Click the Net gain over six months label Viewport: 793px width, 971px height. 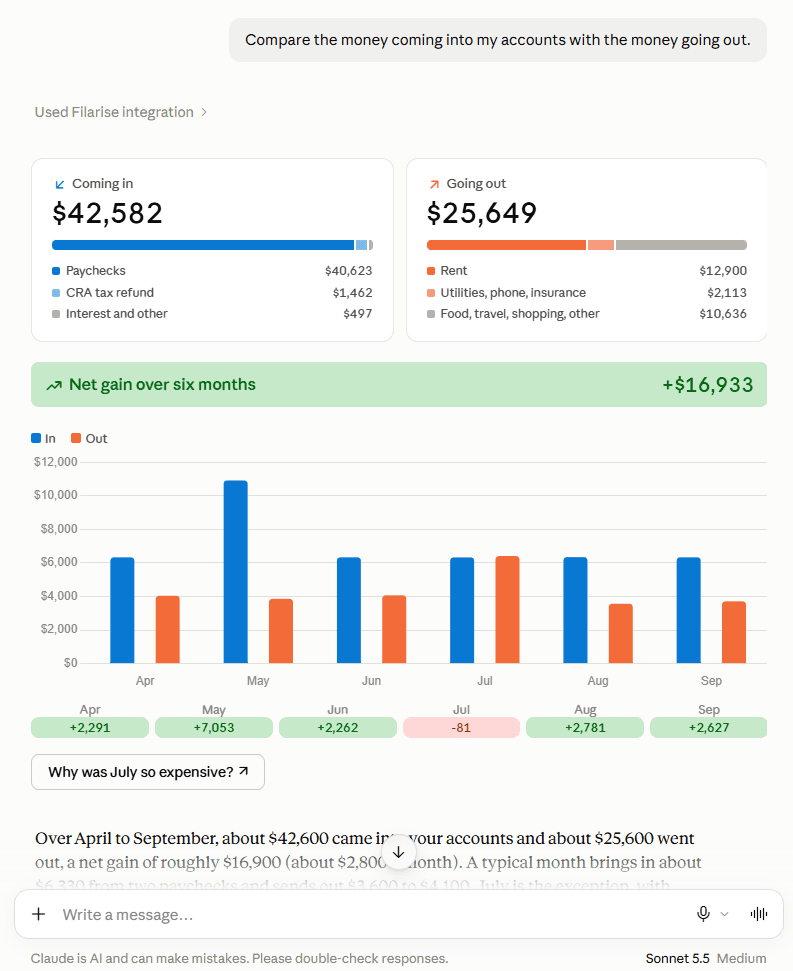click(162, 385)
